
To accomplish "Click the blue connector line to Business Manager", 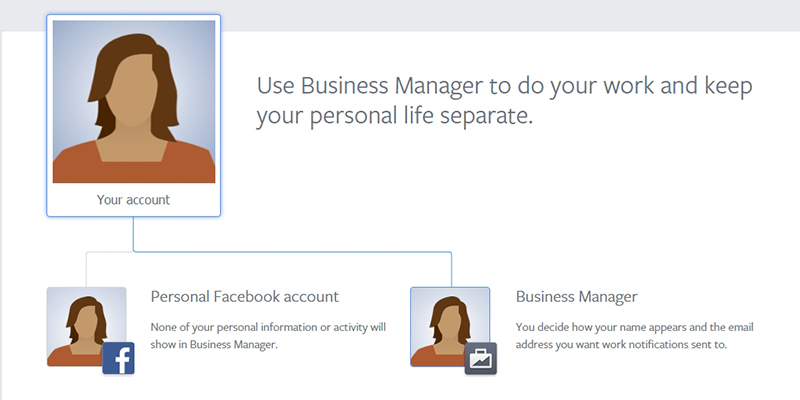I will (292, 252).
